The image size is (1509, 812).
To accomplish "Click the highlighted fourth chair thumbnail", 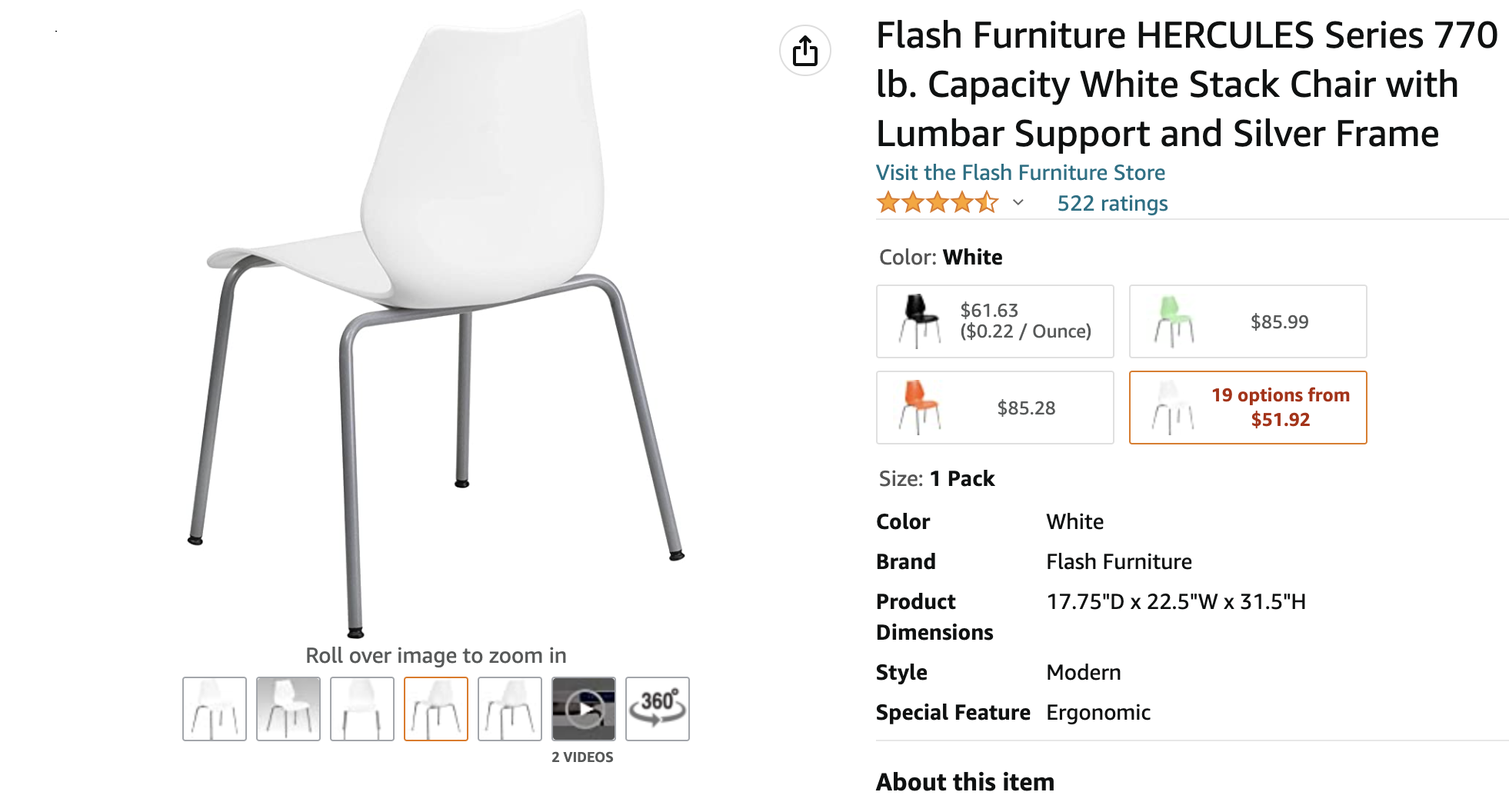I will 436,708.
